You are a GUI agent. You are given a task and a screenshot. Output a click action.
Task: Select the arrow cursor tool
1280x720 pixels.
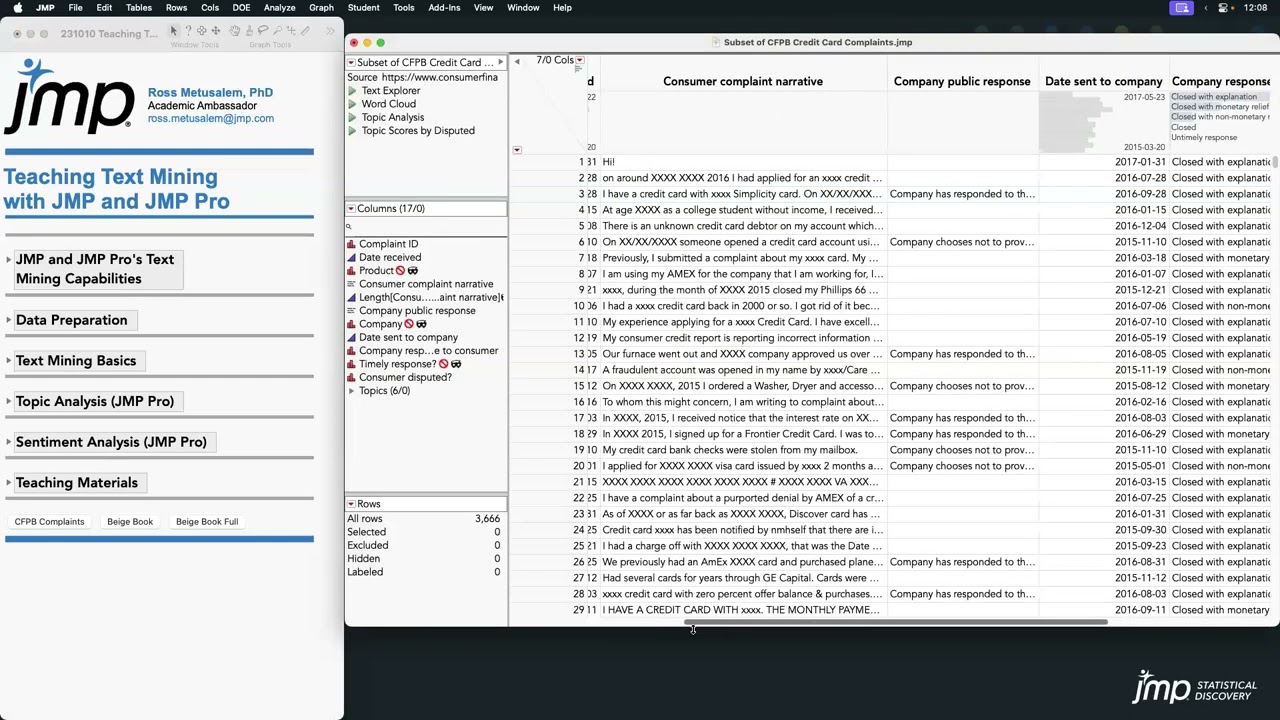[174, 31]
